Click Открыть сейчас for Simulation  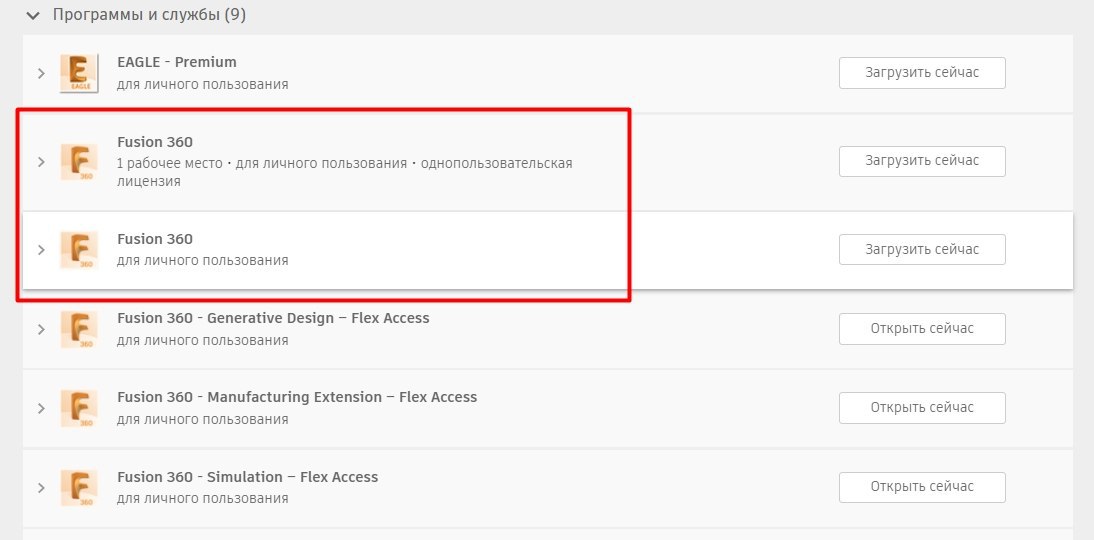click(922, 487)
